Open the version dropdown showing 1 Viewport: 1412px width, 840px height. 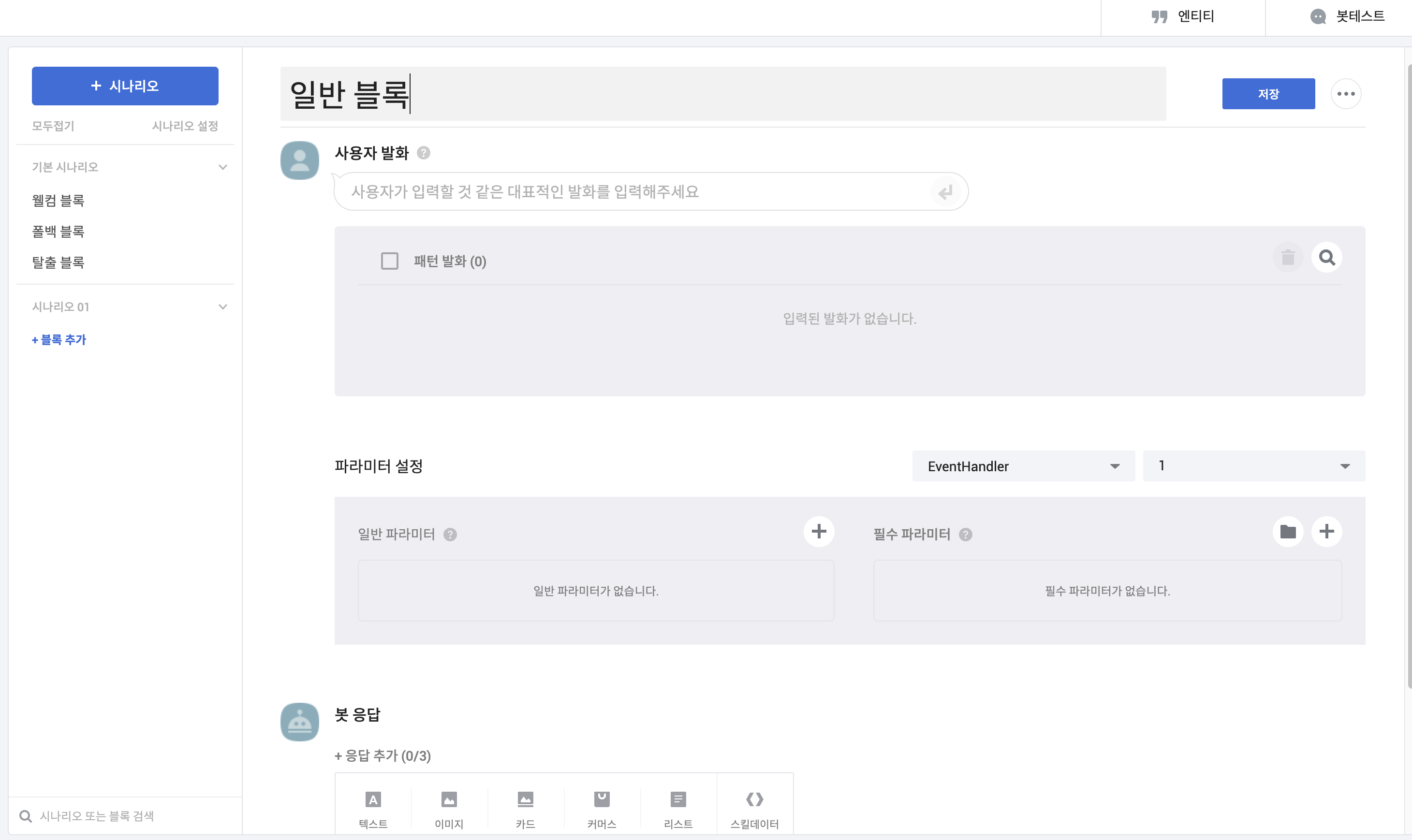(x=1253, y=466)
